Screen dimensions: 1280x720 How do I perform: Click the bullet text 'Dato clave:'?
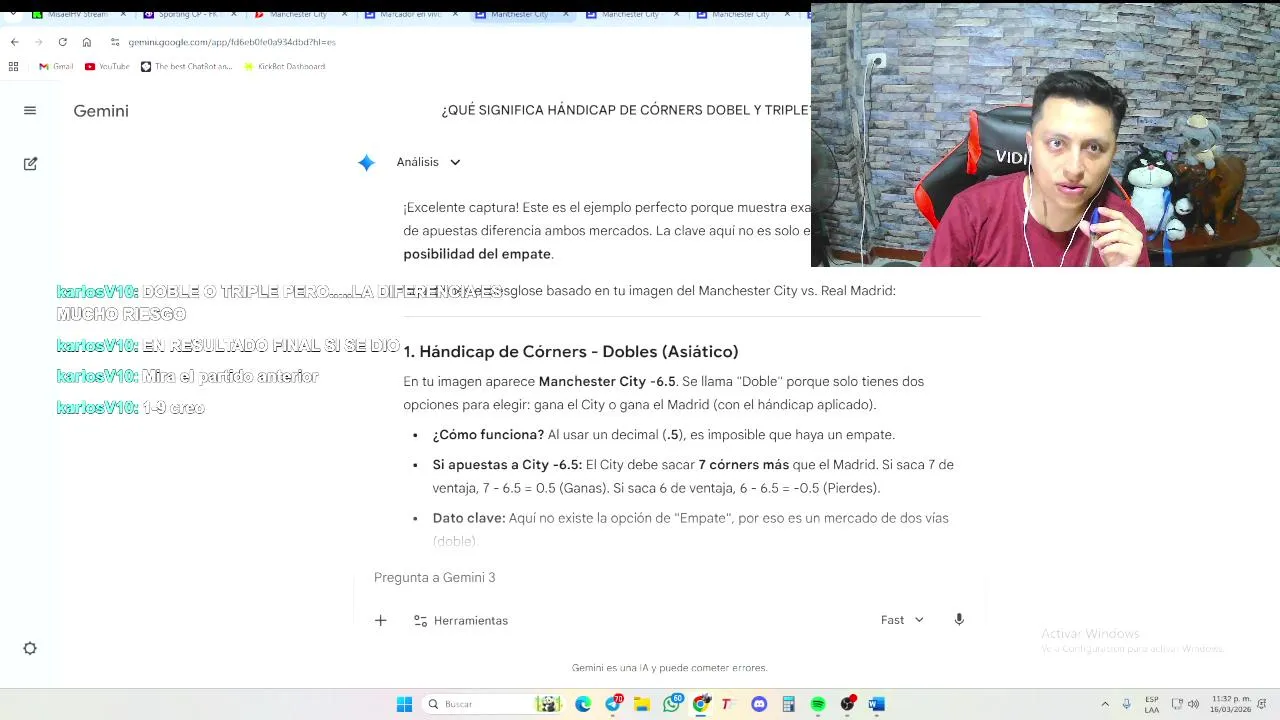(469, 518)
